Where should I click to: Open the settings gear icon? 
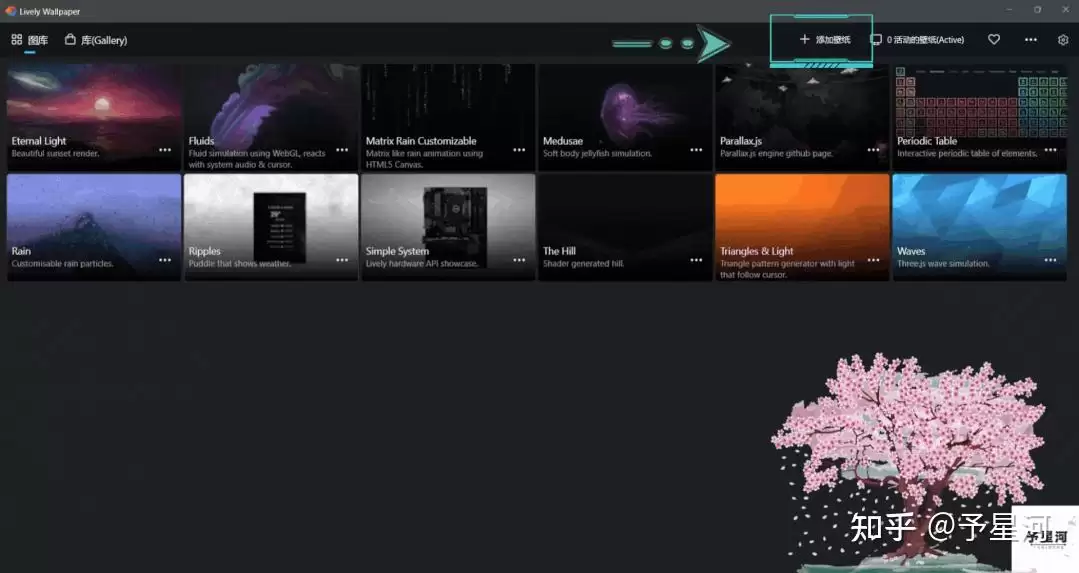[x=1062, y=40]
